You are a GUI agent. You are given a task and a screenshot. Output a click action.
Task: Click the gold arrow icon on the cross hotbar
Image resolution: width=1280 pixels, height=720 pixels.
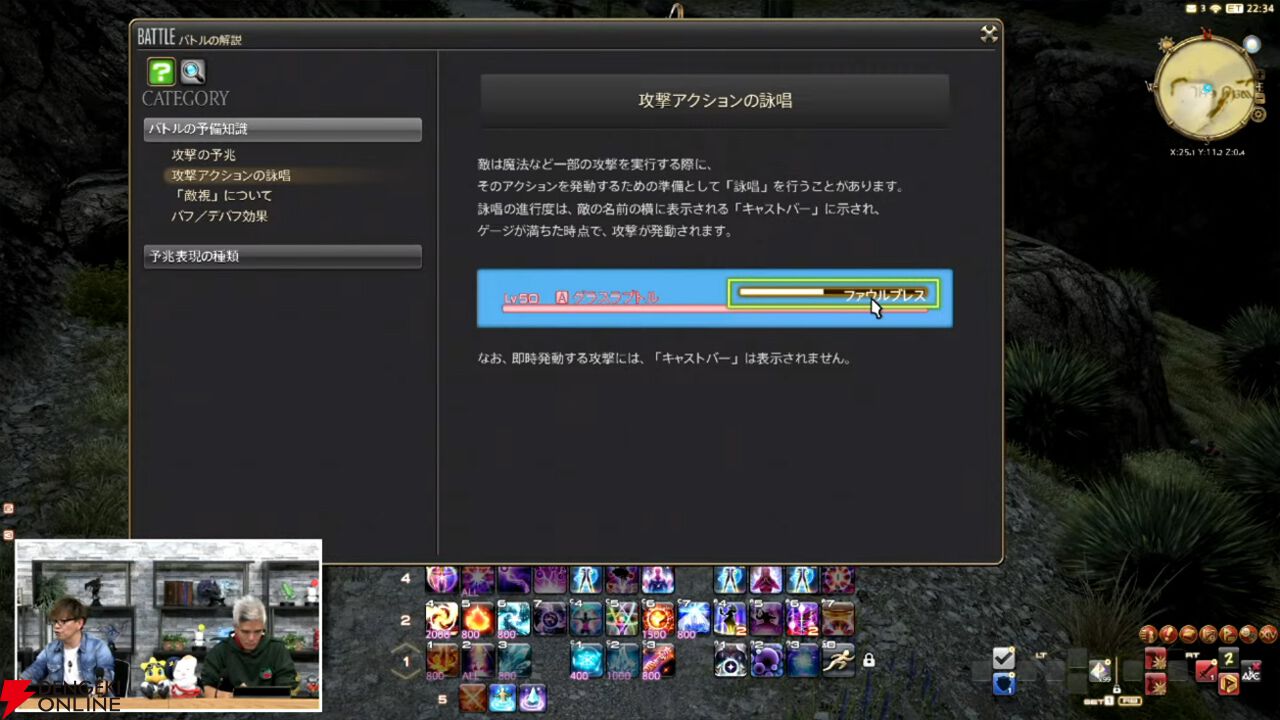pos(1229,684)
